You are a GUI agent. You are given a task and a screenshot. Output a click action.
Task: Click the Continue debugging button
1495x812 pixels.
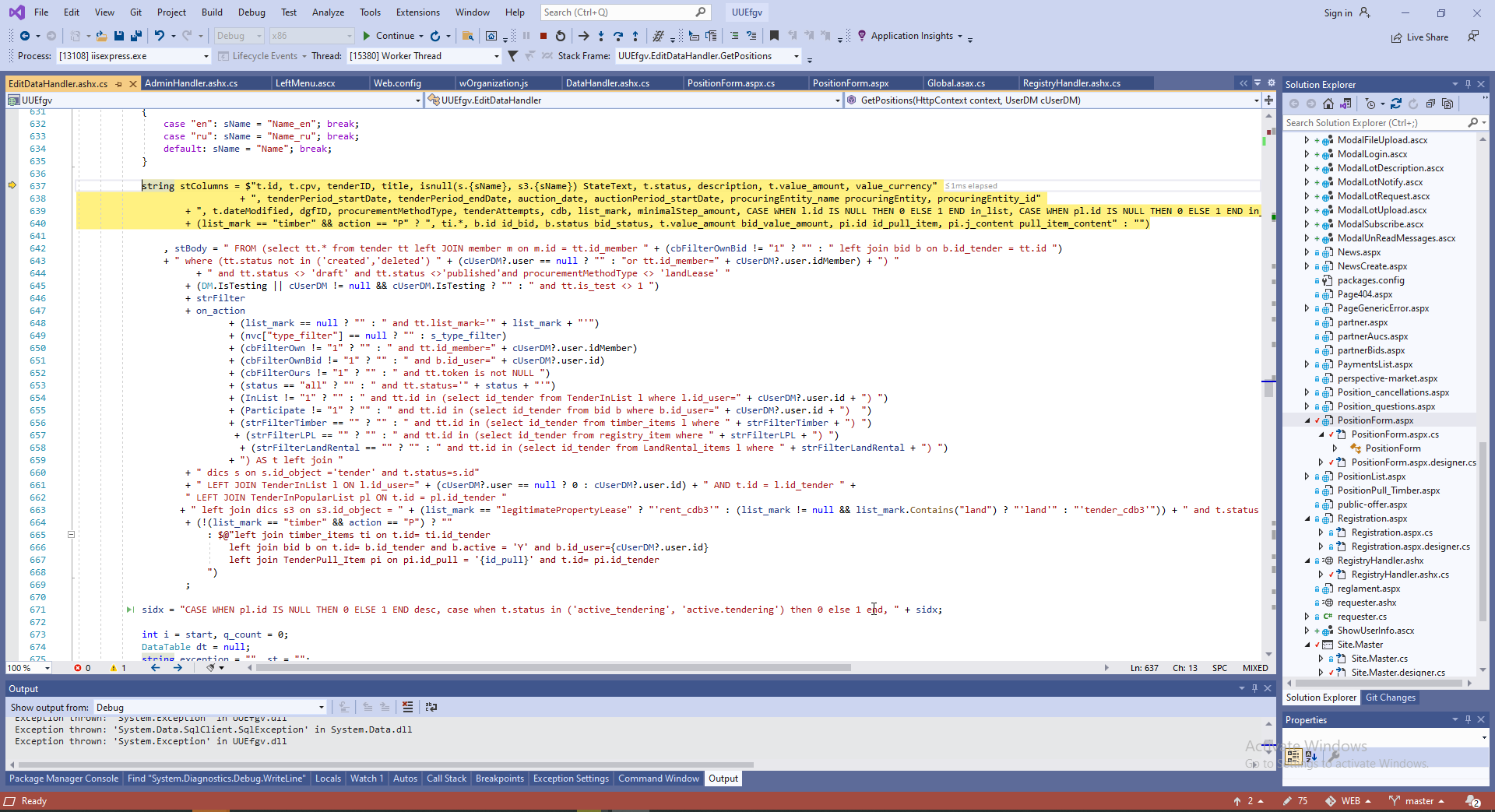(389, 36)
